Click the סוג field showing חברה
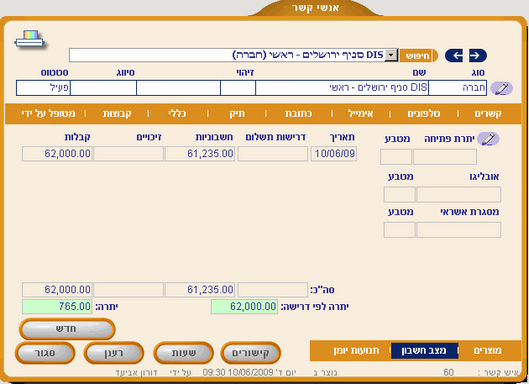 click(x=457, y=88)
